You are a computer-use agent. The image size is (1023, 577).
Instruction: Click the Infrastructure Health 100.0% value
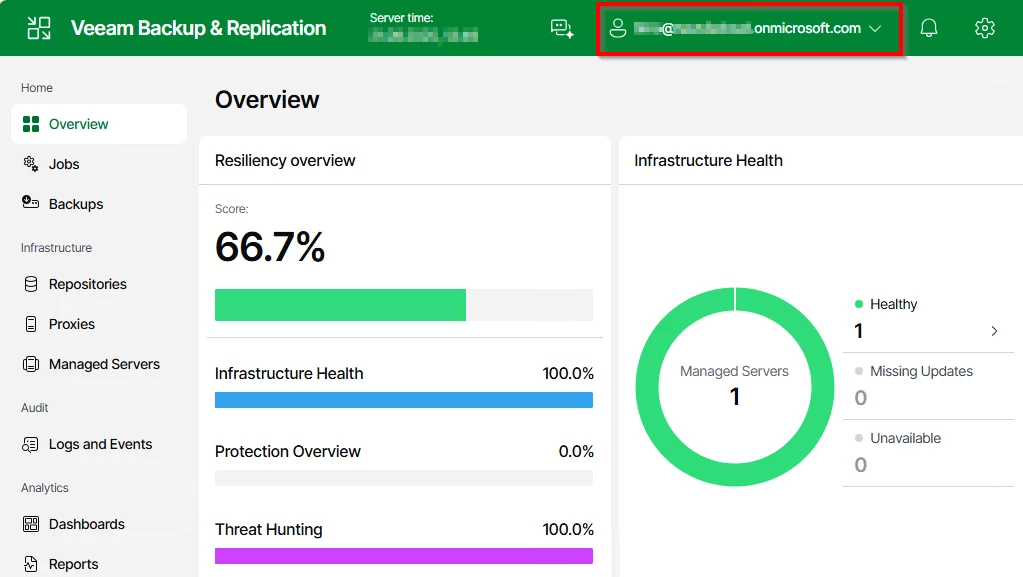click(568, 373)
